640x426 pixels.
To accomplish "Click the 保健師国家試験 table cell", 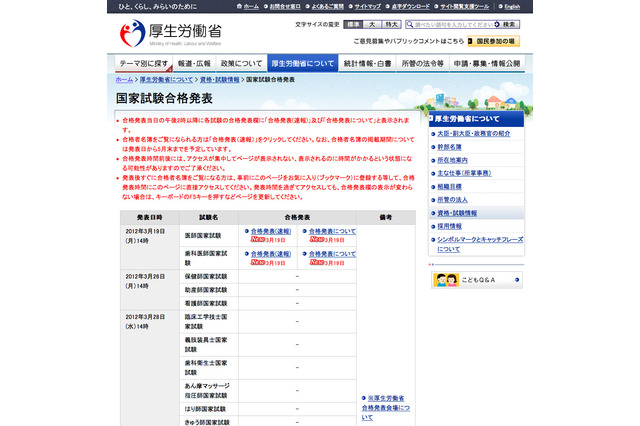I will pyautogui.click(x=209, y=276).
